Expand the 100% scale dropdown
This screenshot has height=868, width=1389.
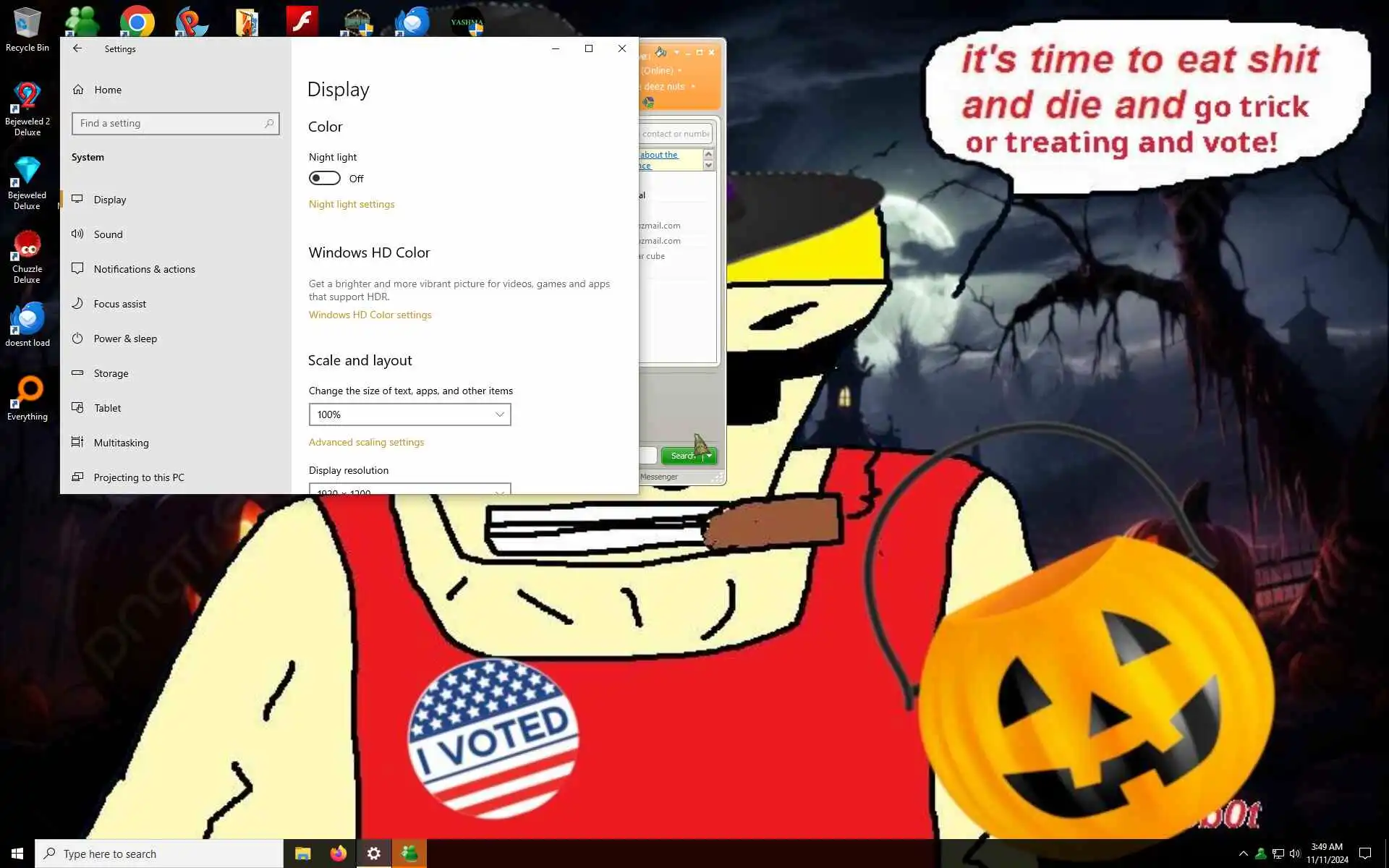point(409,414)
